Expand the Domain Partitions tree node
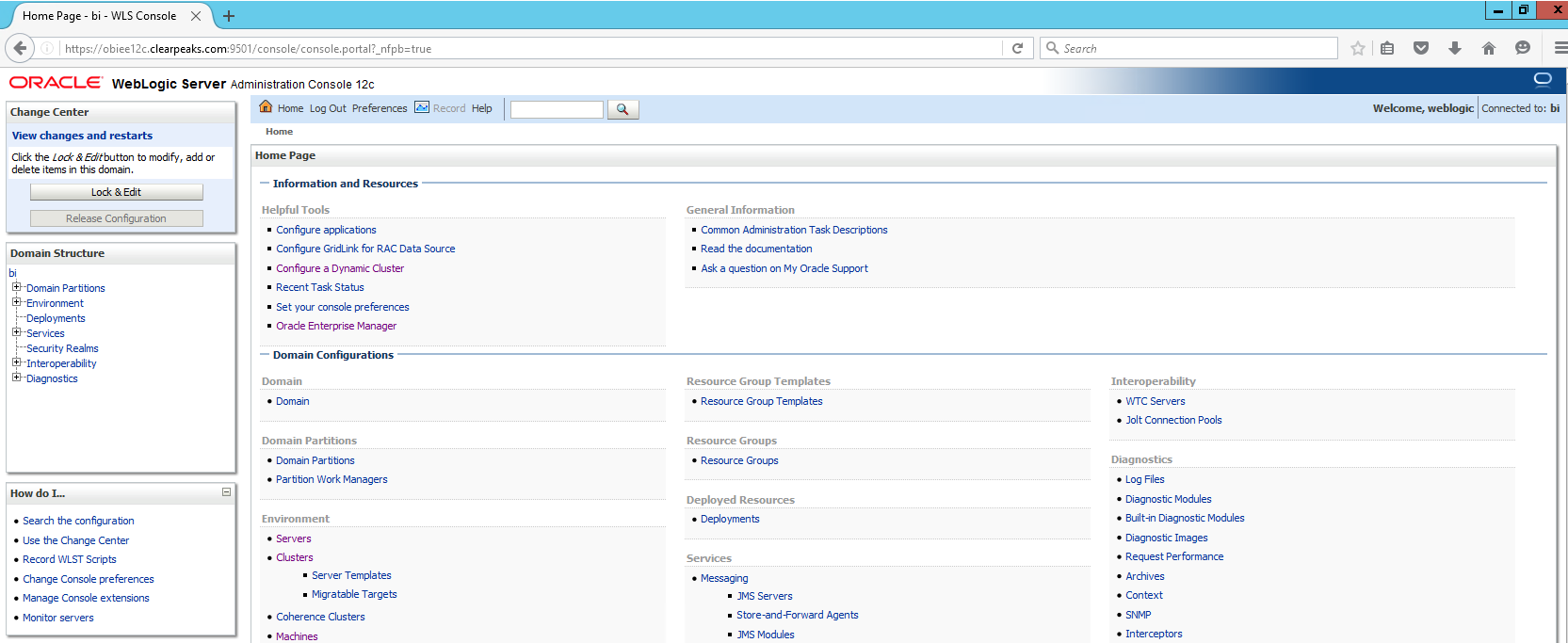The image size is (1568, 643). tap(16, 287)
